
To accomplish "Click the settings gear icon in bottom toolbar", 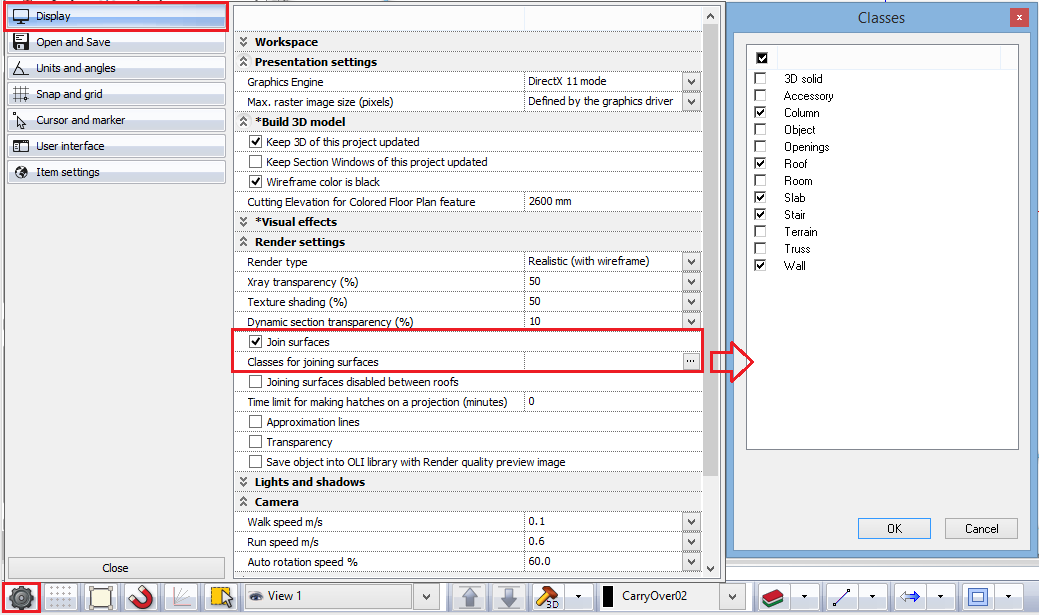I will click(x=21, y=597).
